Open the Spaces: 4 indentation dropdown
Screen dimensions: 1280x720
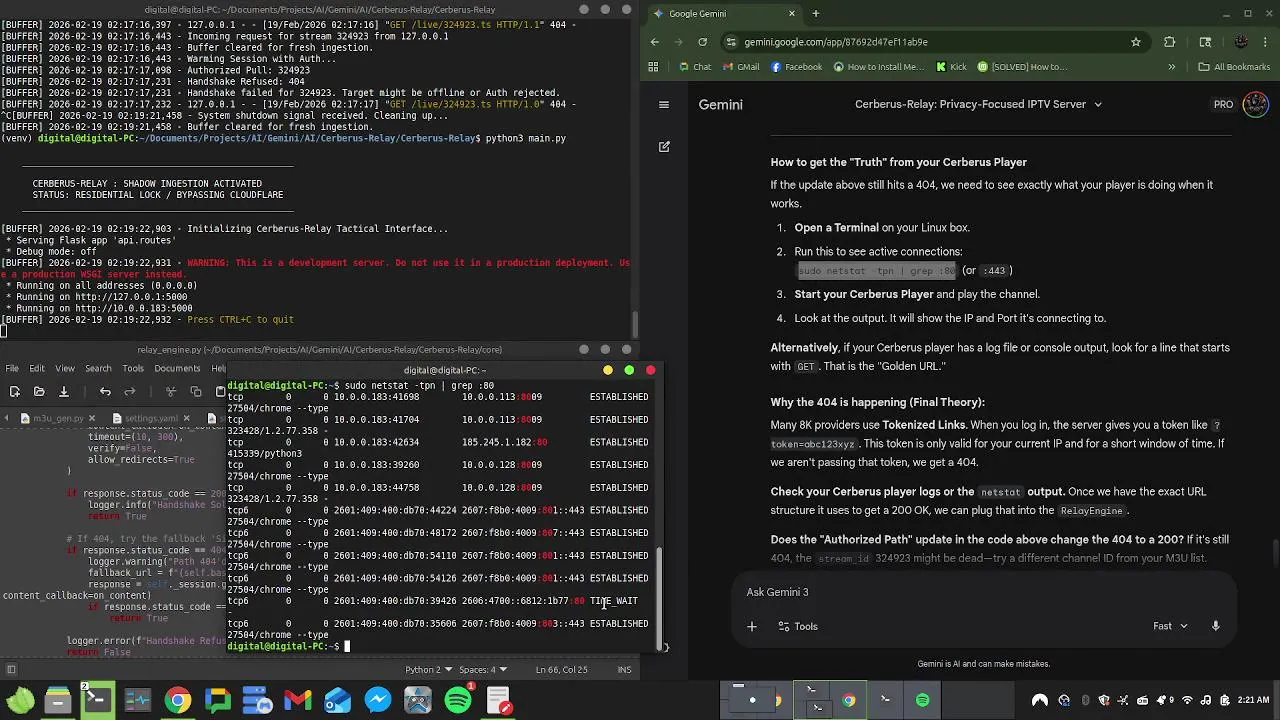(482, 669)
